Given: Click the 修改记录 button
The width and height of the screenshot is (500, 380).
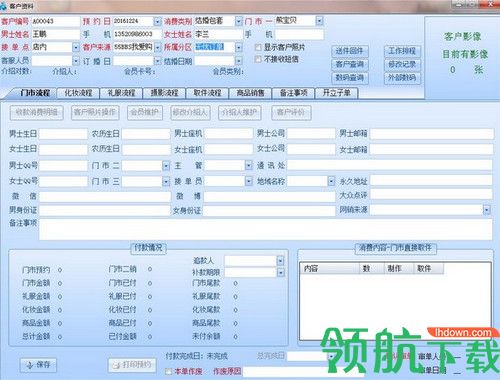Looking at the screenshot, I should [402, 64].
